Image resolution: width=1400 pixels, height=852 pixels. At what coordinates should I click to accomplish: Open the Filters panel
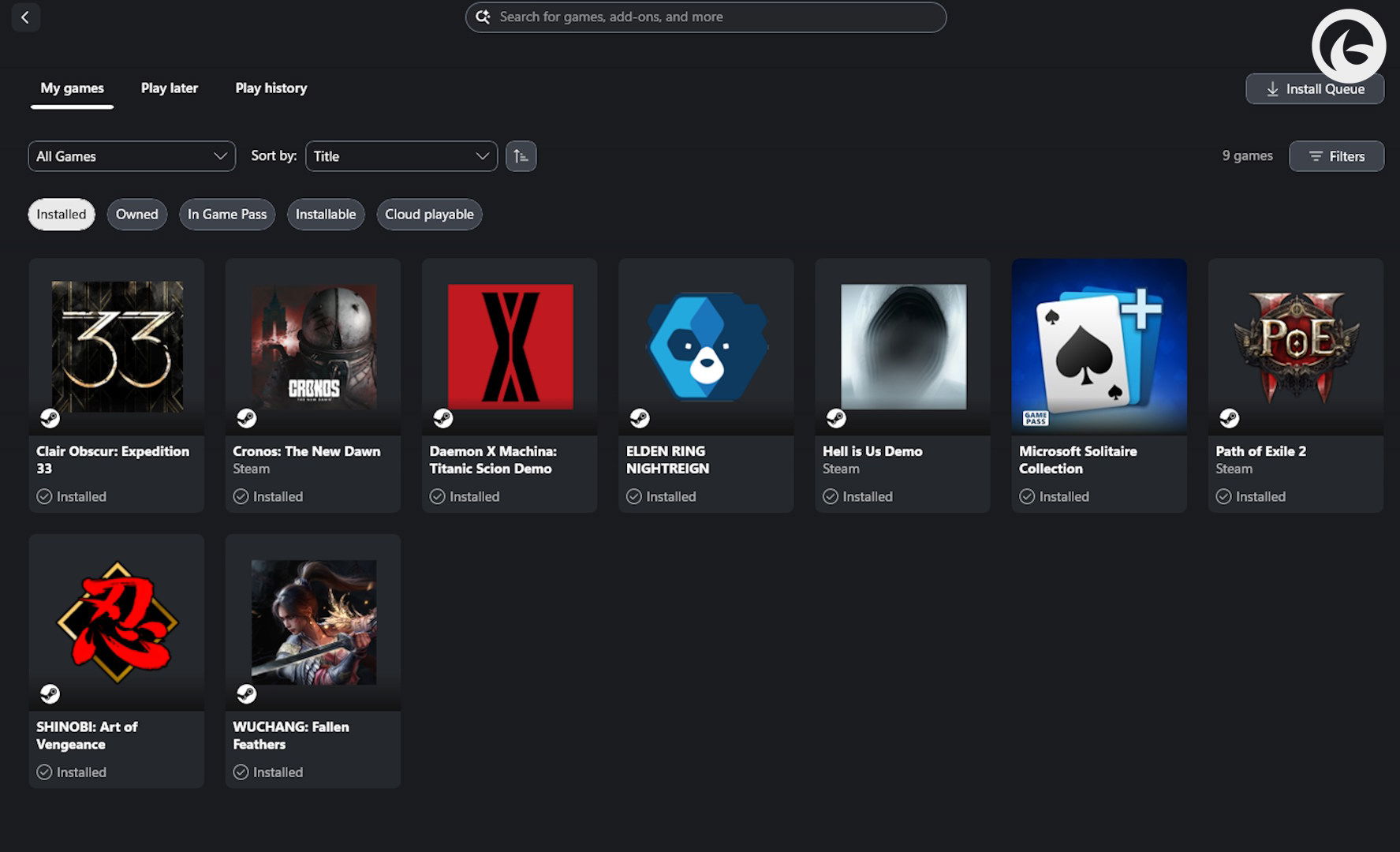(x=1336, y=156)
